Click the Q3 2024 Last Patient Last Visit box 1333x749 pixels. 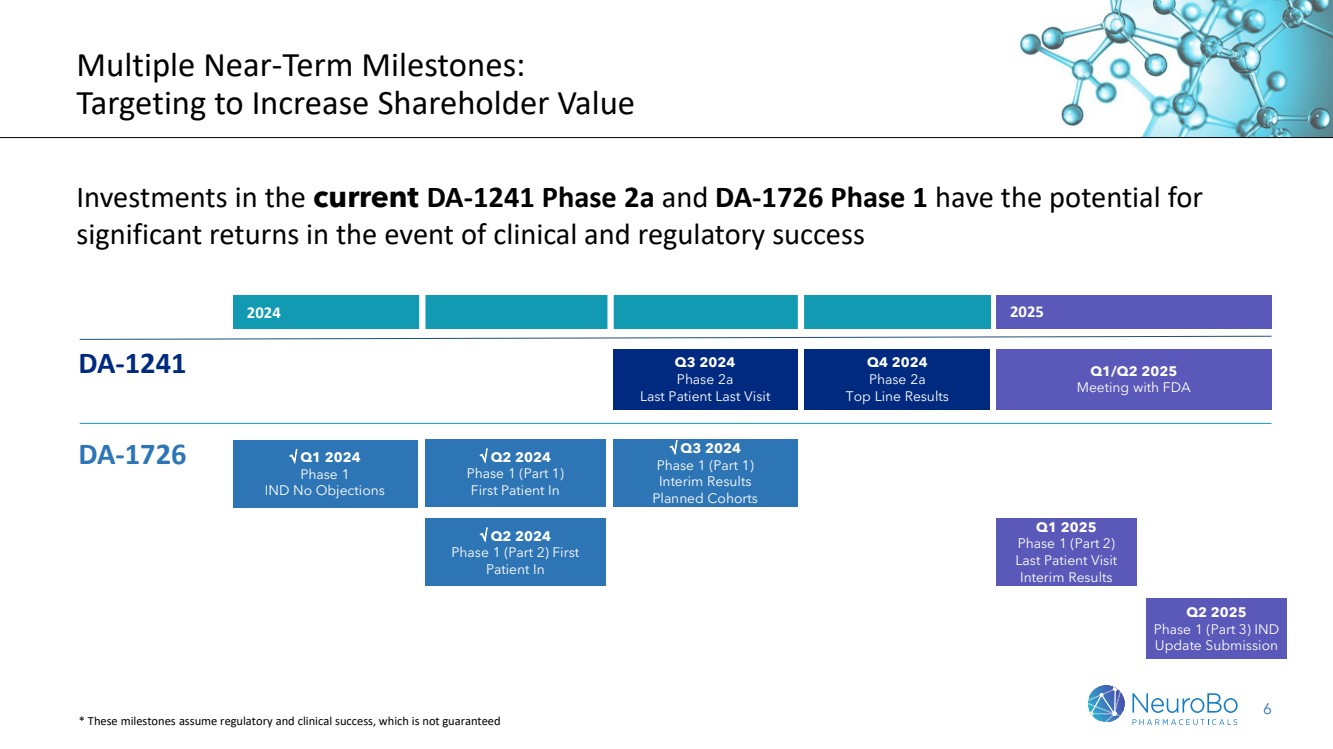pyautogui.click(x=705, y=379)
